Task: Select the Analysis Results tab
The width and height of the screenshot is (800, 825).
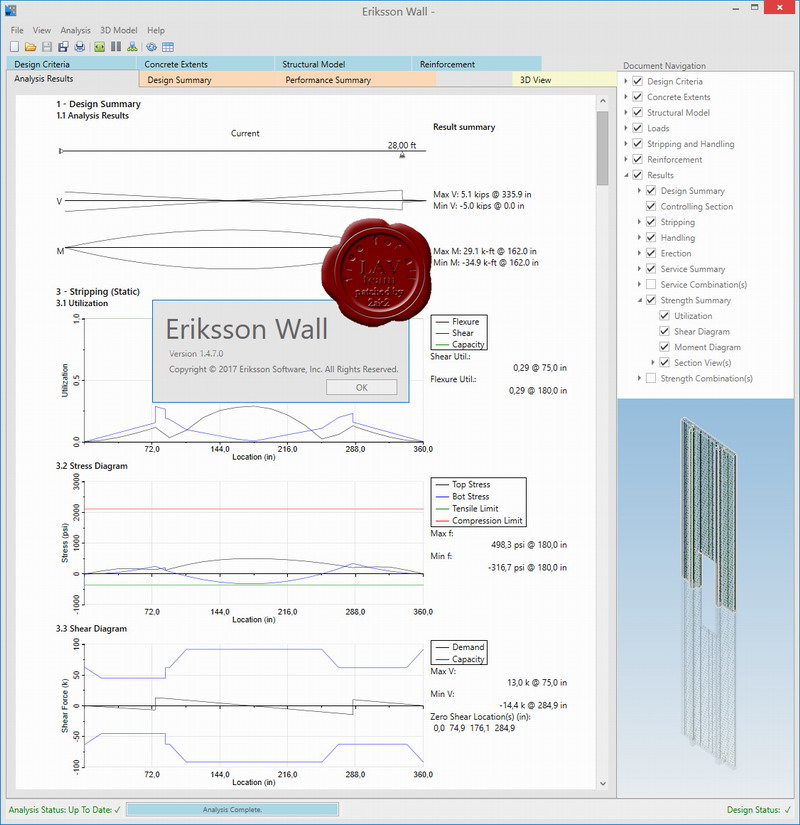Action: click(73, 79)
